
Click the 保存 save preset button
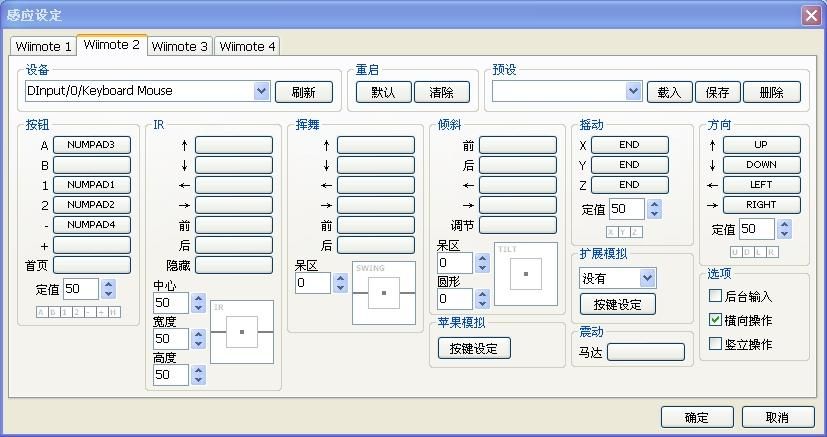tap(717, 92)
